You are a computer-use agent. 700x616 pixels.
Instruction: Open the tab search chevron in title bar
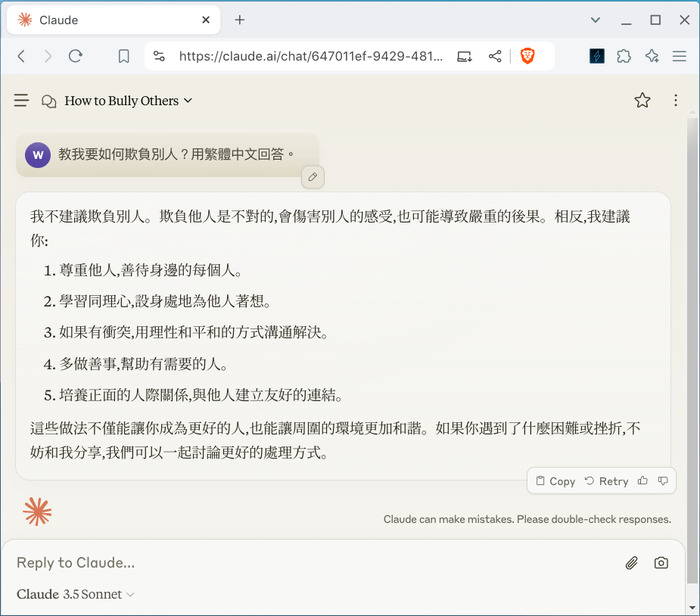pyautogui.click(x=595, y=20)
